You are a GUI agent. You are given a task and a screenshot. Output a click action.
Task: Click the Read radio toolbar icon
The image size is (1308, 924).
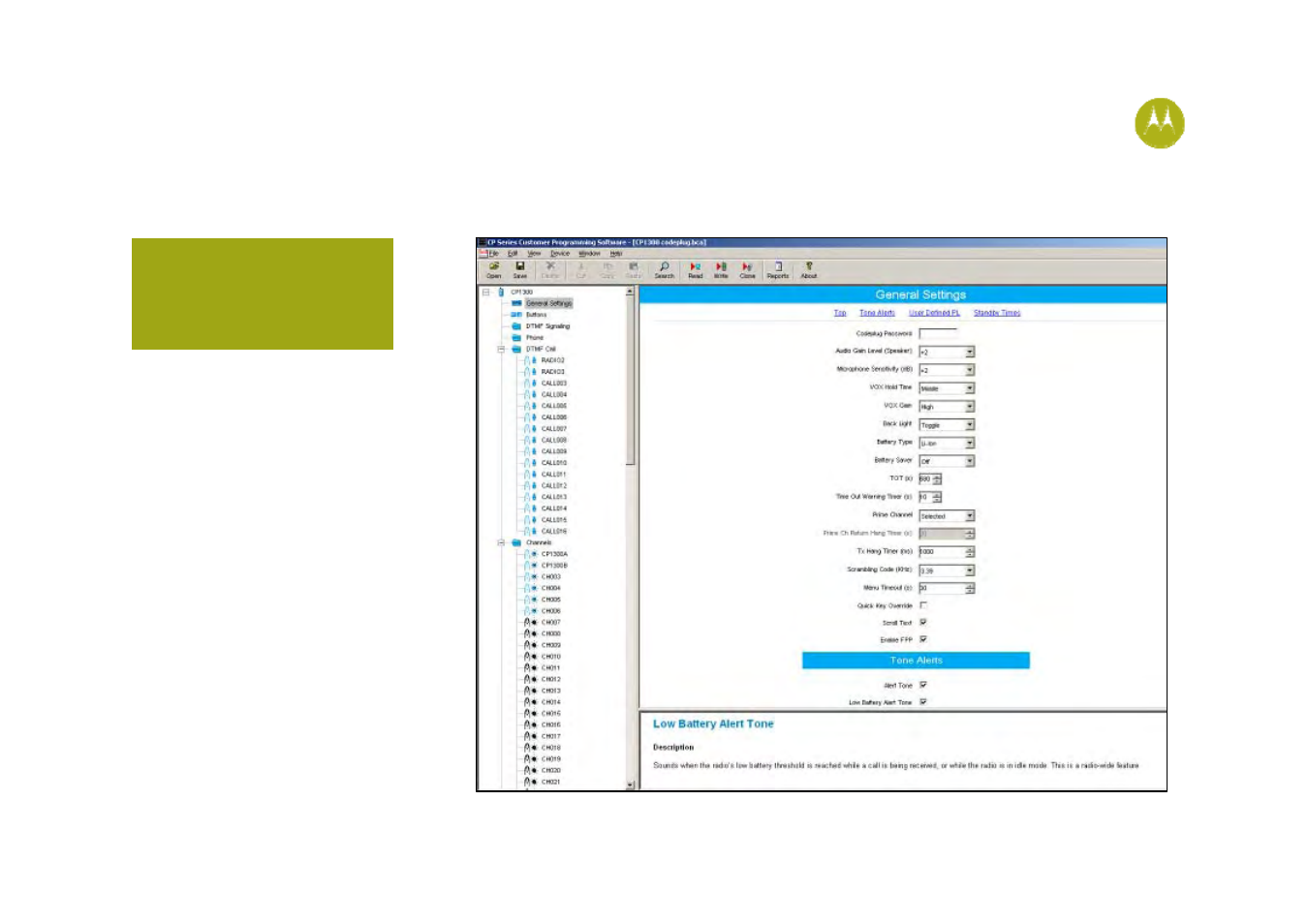(695, 269)
